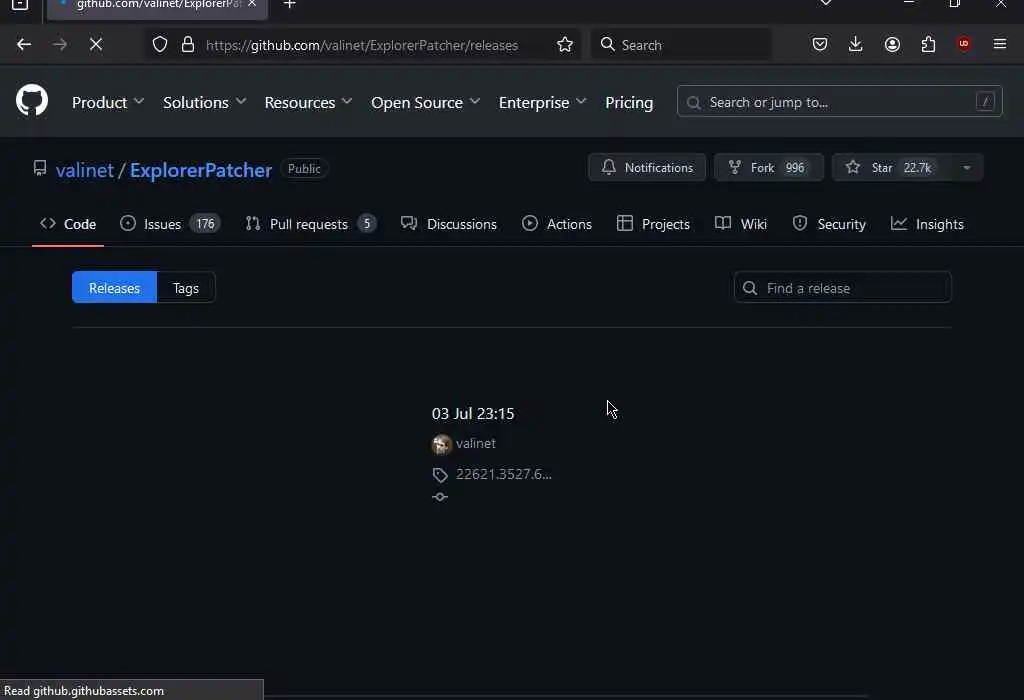Switch to the Insights tab
Image resolution: width=1024 pixels, height=700 pixels.
(927, 224)
